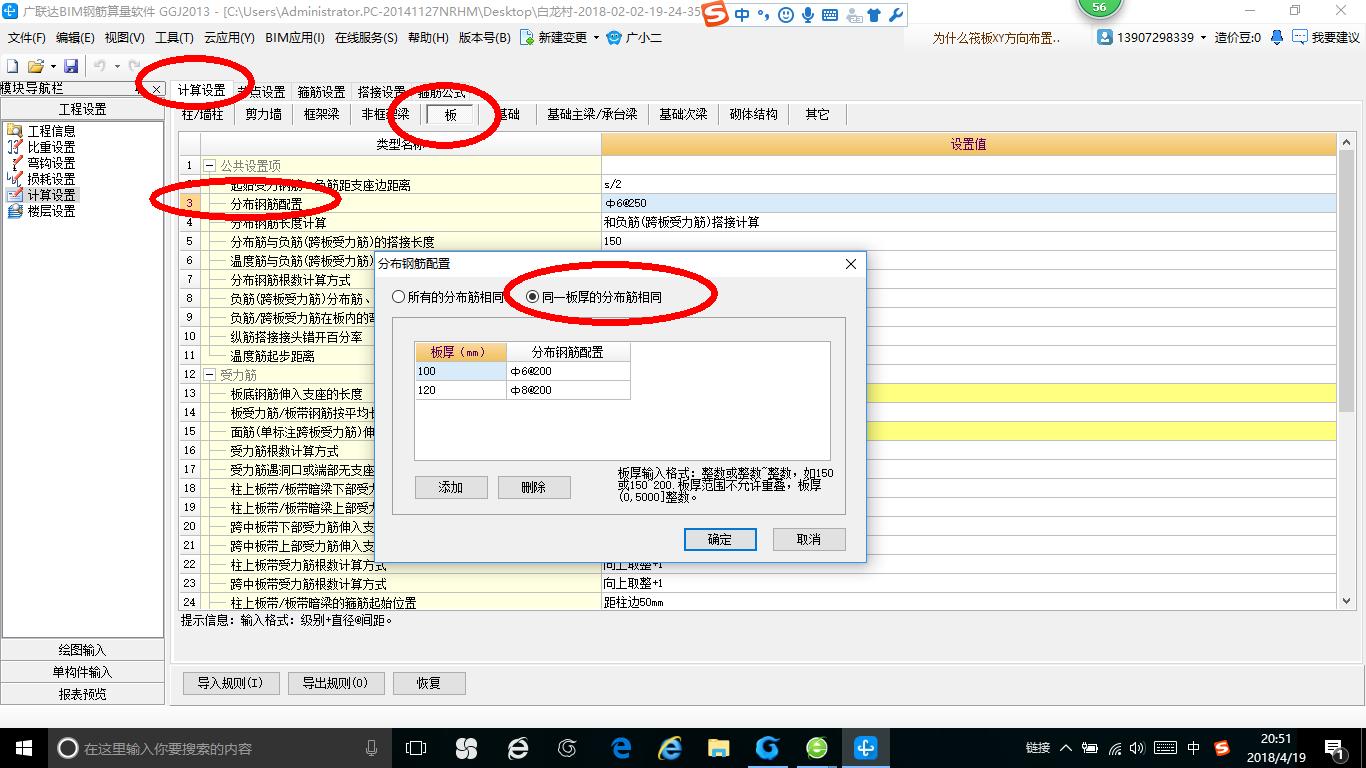This screenshot has width=1366, height=768.
Task: Click Sogou input microphone icon
Action: pyautogui.click(x=808, y=15)
